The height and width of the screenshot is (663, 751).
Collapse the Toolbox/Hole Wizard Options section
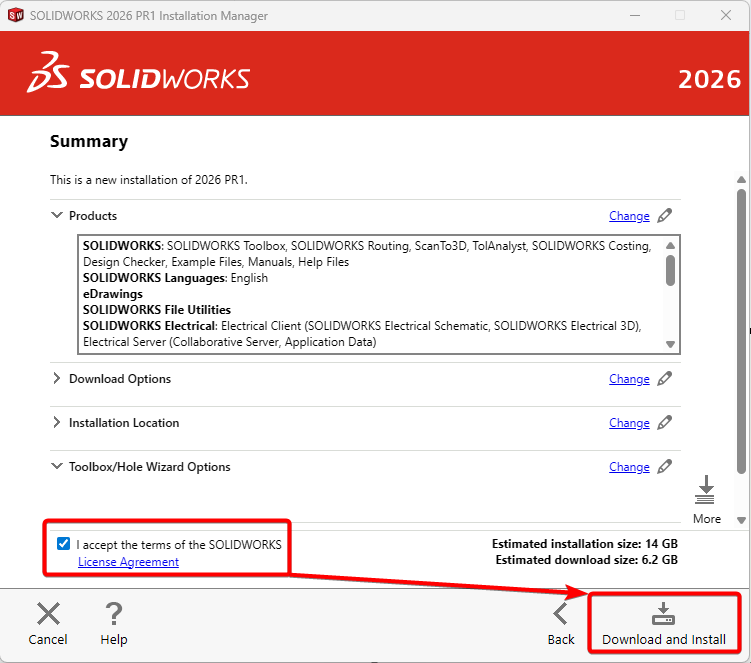(x=56, y=467)
